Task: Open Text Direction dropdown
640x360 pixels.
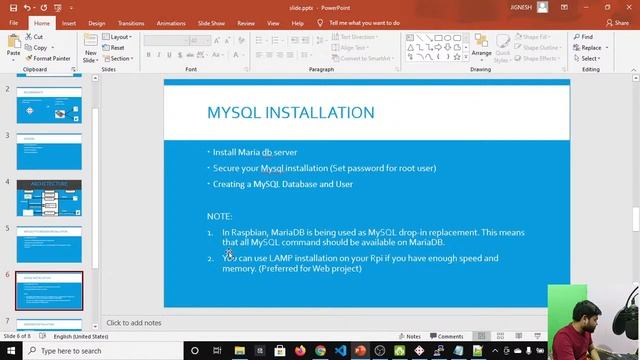Action: (x=355, y=37)
